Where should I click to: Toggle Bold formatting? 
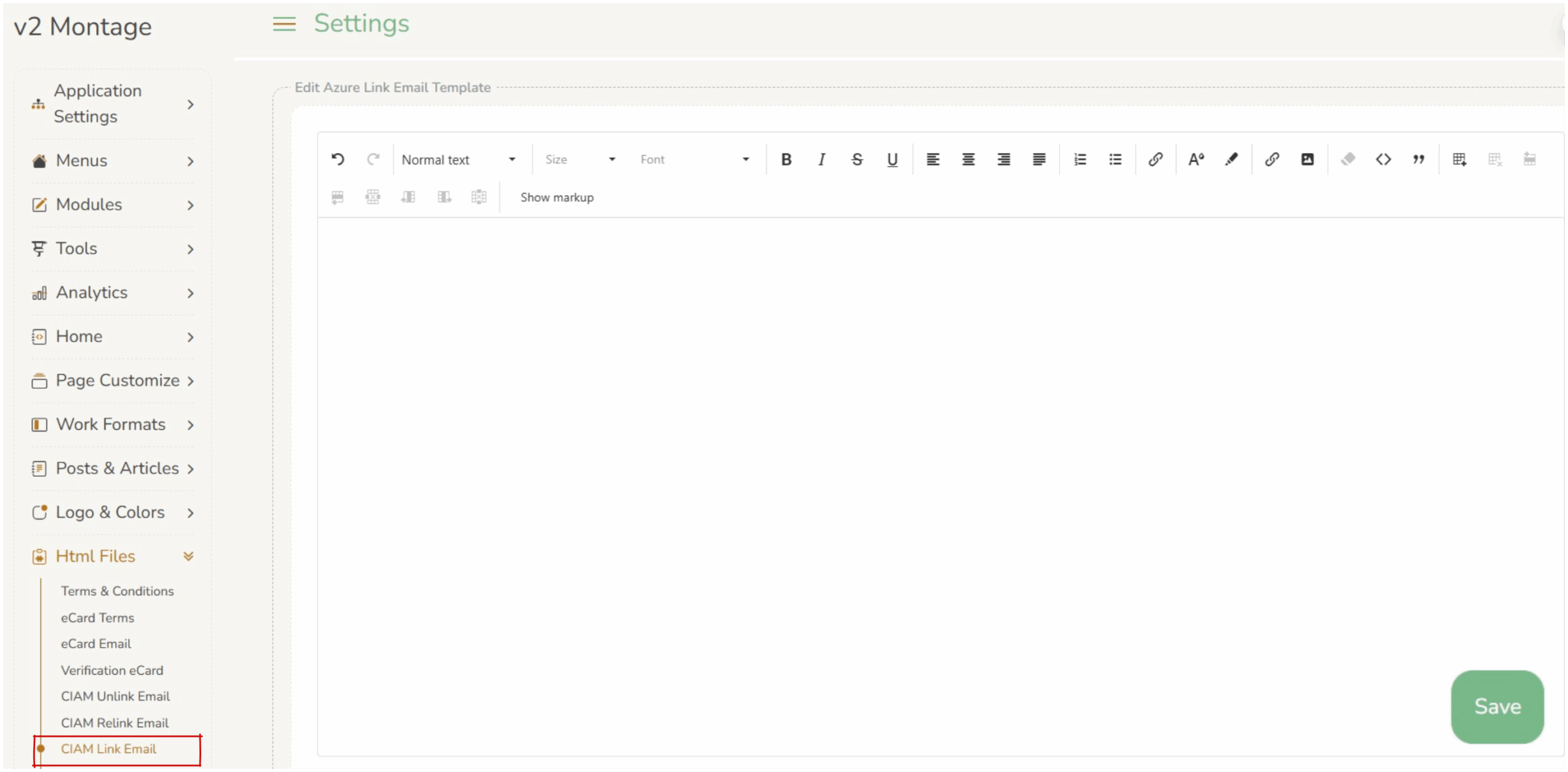tap(786, 160)
